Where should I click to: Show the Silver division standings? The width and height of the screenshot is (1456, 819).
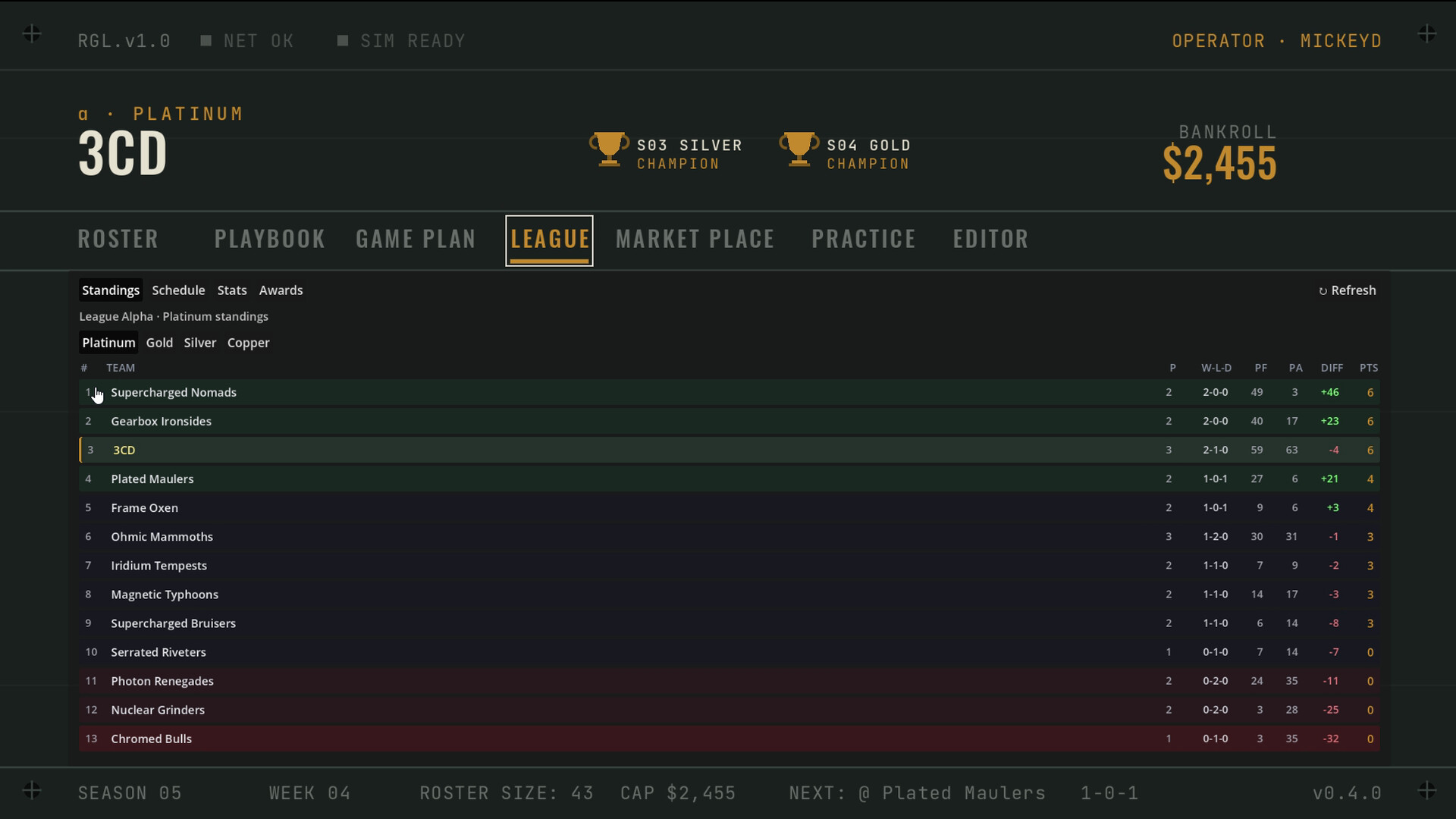coord(200,343)
